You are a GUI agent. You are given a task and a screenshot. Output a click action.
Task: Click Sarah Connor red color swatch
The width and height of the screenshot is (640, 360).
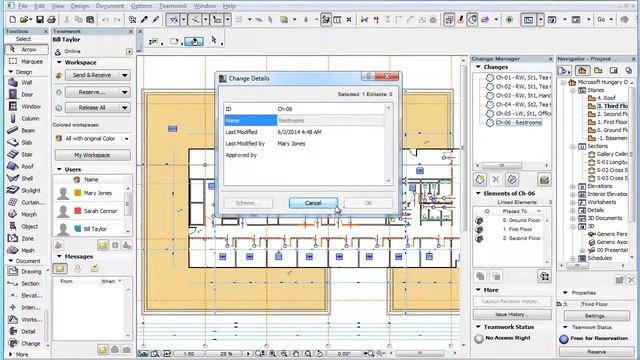tap(78, 211)
